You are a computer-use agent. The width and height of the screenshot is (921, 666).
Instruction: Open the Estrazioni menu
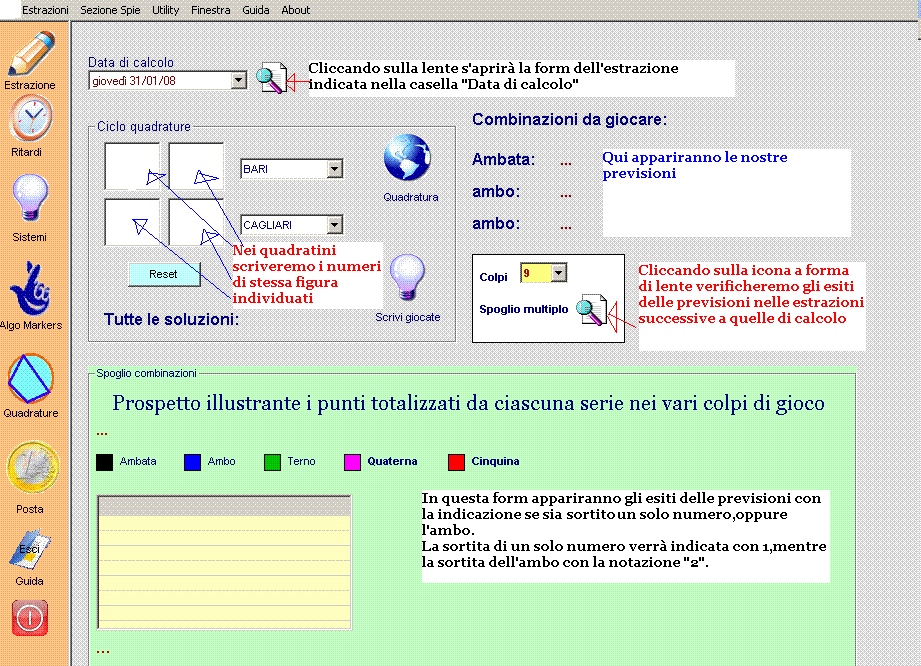coord(45,10)
